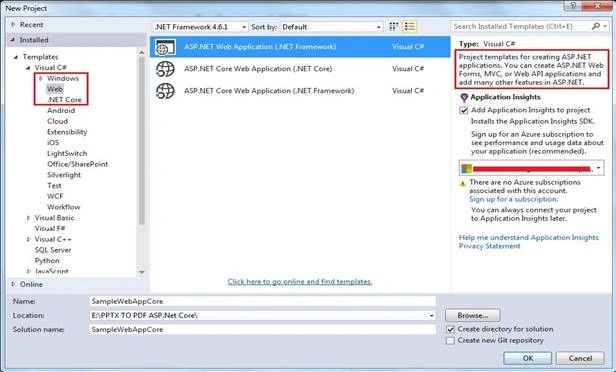The image size is (616, 372).
Task: Open Help me understand Application Insights link
Action: tap(529, 237)
